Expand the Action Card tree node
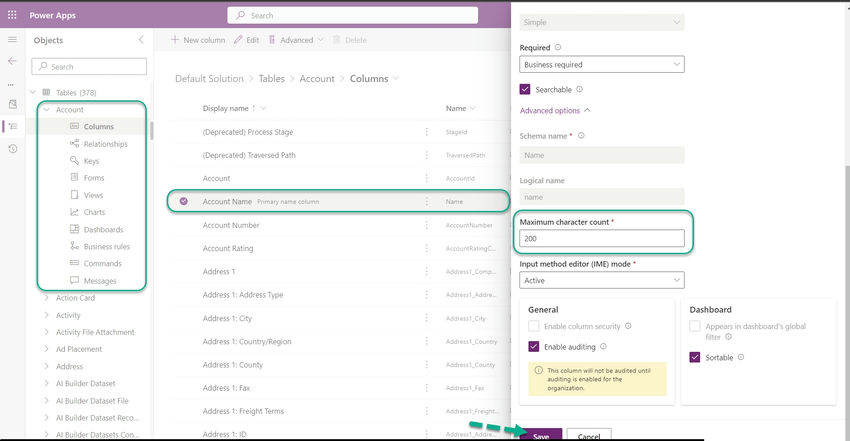The width and height of the screenshot is (850, 441). (x=47, y=297)
